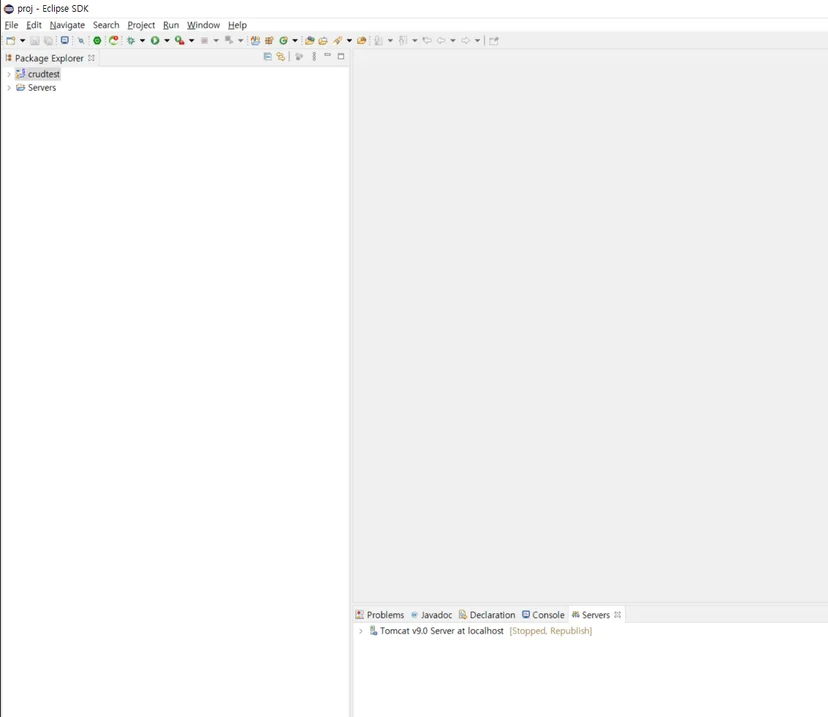Viewport: 828px width, 717px height.
Task: Click the green Run button in toolbar
Action: click(x=155, y=41)
